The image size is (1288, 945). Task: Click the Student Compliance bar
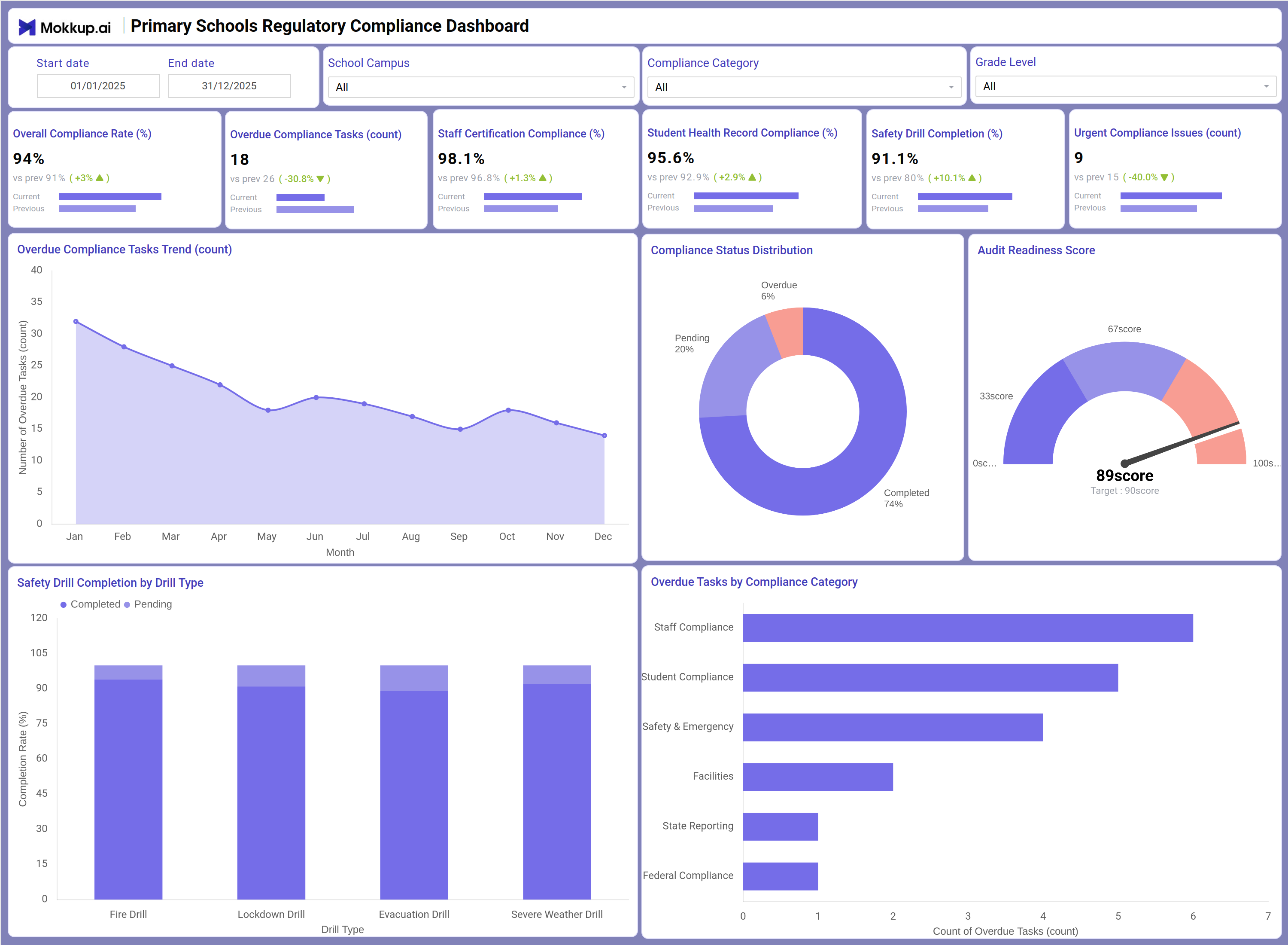pos(930,678)
